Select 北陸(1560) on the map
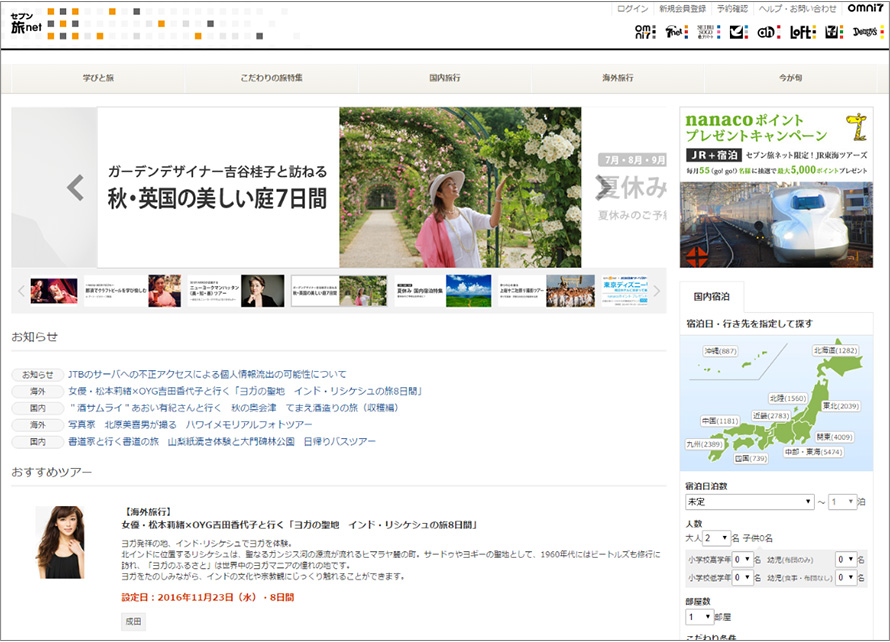890x642 pixels. pos(788,398)
